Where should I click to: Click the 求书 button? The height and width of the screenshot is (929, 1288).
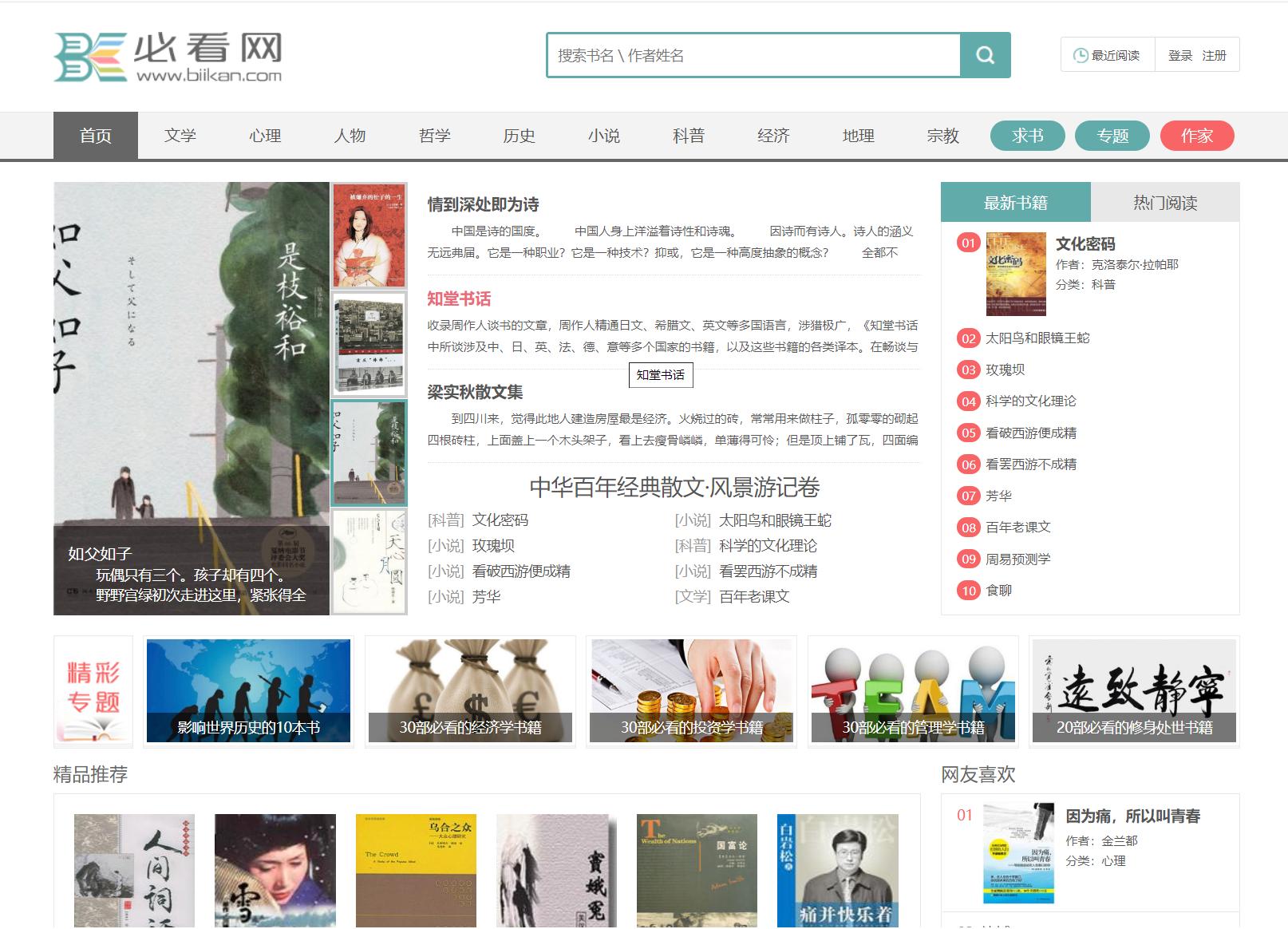point(1028,136)
